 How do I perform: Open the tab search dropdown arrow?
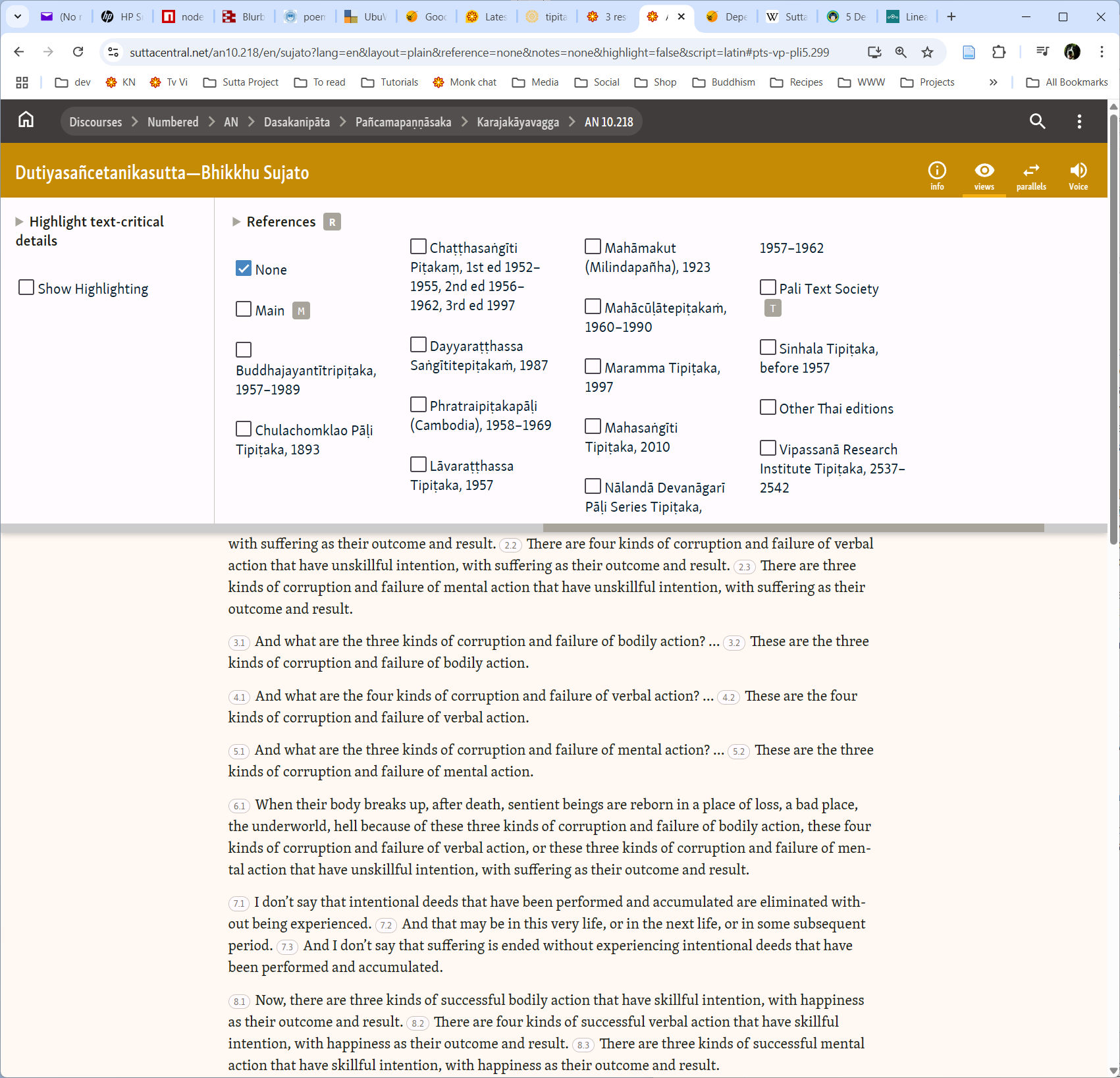tap(17, 17)
